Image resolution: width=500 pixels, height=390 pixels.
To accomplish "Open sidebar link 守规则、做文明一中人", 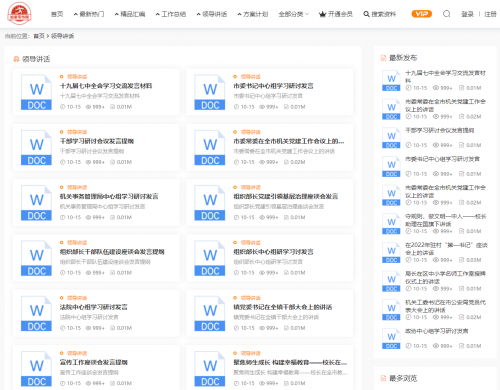I will (x=446, y=220).
